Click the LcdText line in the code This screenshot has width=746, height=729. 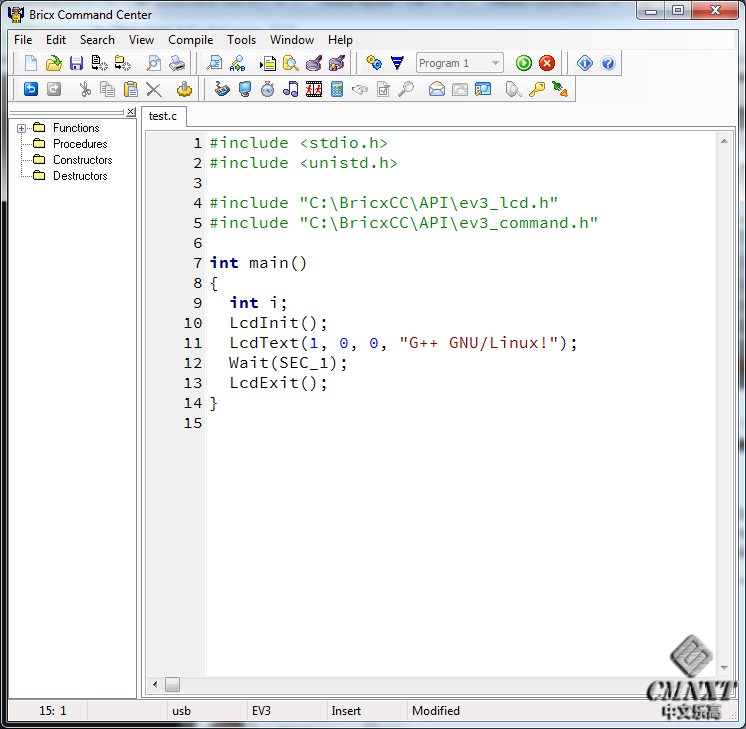(403, 343)
